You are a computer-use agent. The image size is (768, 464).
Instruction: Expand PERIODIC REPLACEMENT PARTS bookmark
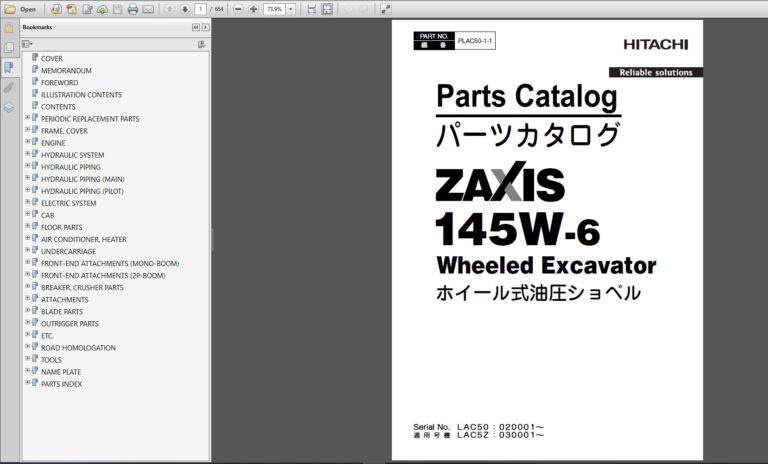[x=27, y=118]
